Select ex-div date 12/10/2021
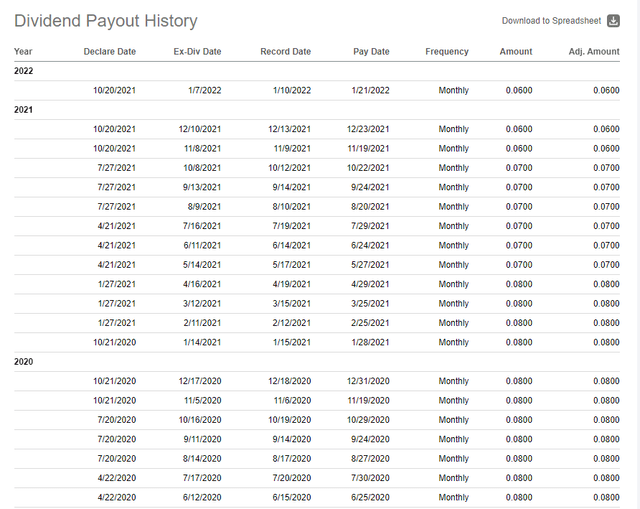The height and width of the screenshot is (509, 640). tap(200, 129)
